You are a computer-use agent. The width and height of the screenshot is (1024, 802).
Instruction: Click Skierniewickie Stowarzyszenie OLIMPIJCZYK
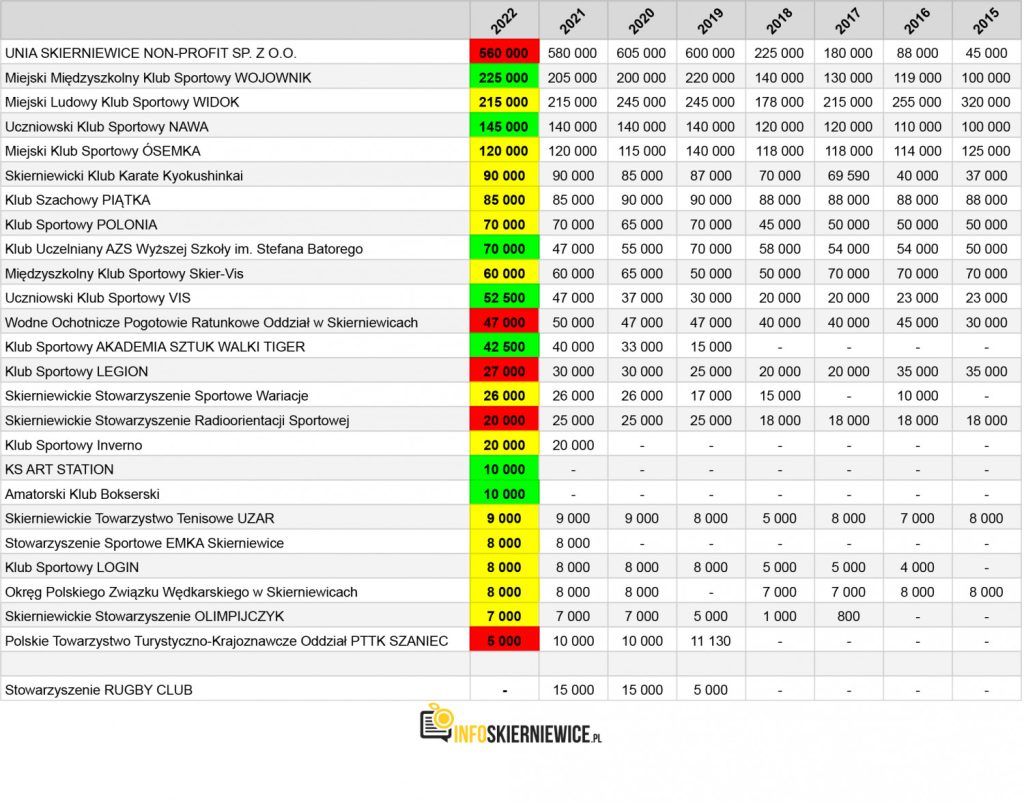coord(144,617)
